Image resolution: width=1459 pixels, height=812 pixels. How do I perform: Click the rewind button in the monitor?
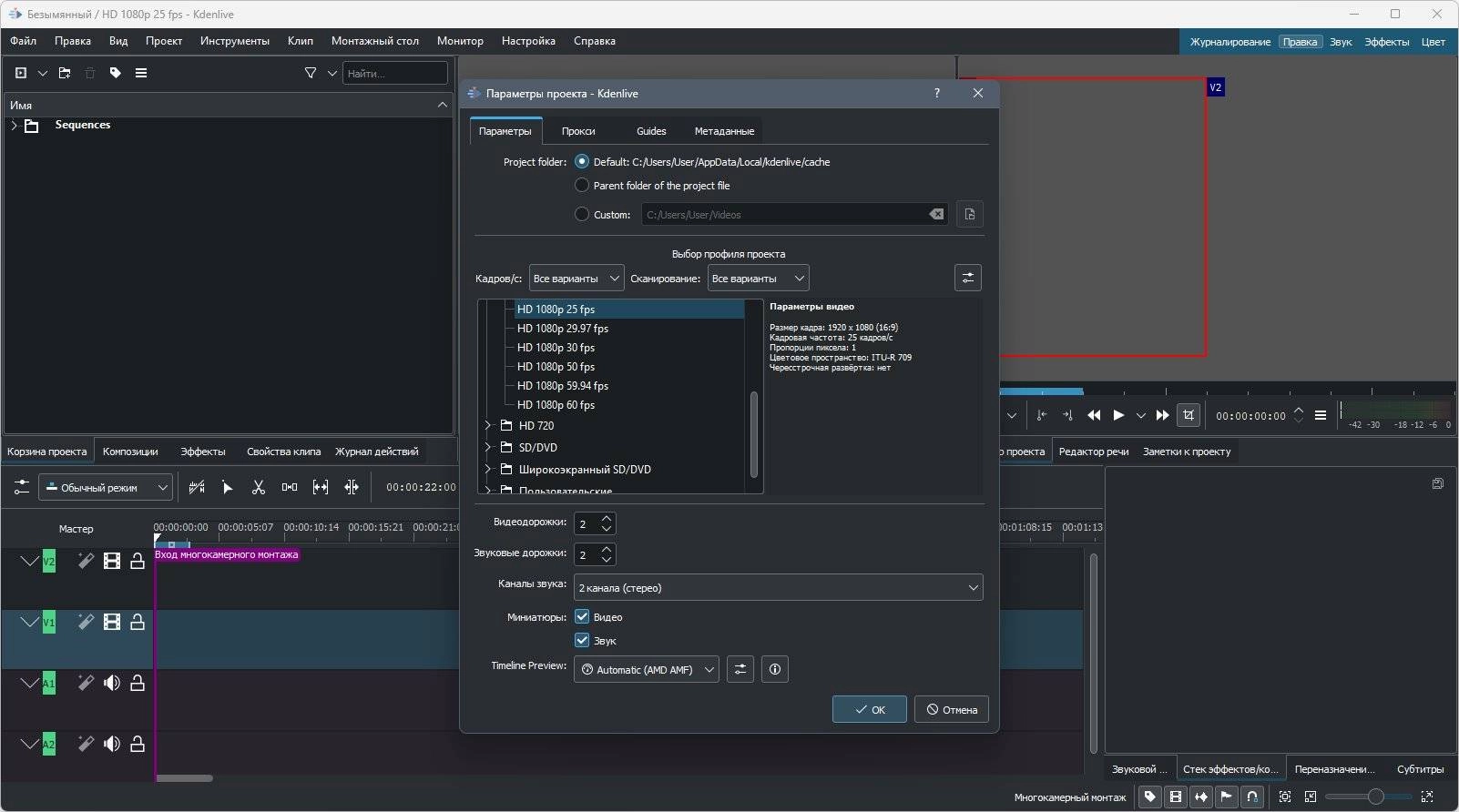click(1094, 415)
